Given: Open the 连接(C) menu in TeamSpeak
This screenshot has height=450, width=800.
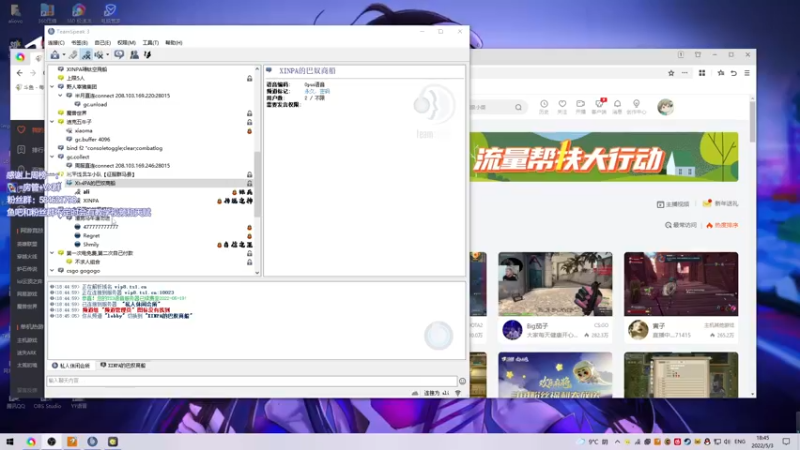Looking at the screenshot, I should pyautogui.click(x=56, y=43).
